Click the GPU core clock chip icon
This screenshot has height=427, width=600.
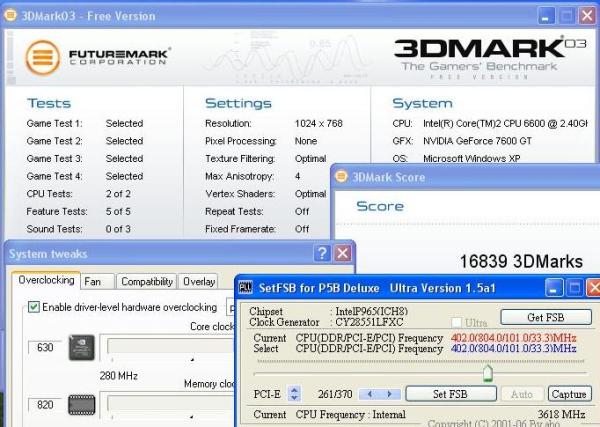tap(82, 347)
